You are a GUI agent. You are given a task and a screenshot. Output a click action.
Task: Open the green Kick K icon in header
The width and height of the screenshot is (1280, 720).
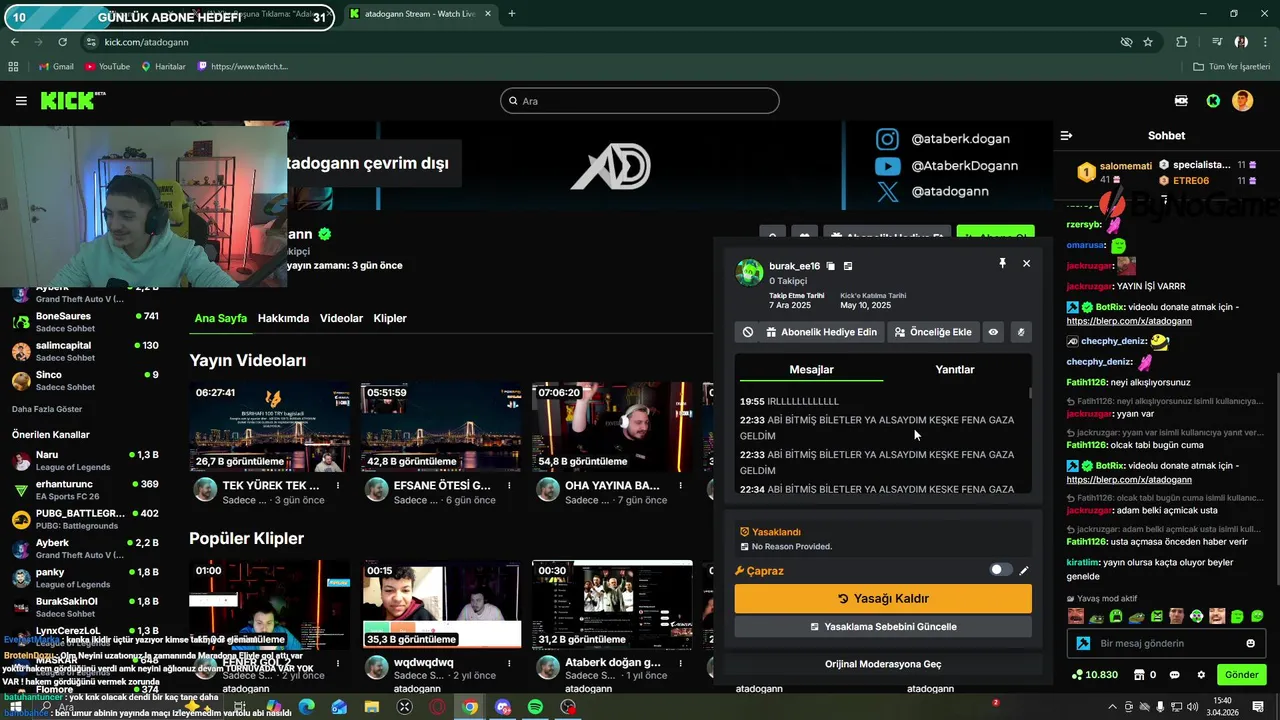pyautogui.click(x=1213, y=101)
